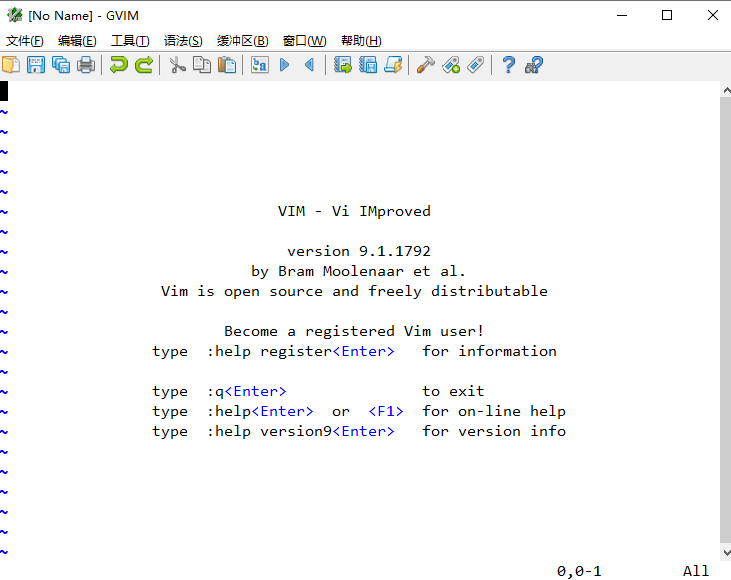731x580 pixels.
Task: Copy selection to clipboard icon
Action: pos(202,65)
